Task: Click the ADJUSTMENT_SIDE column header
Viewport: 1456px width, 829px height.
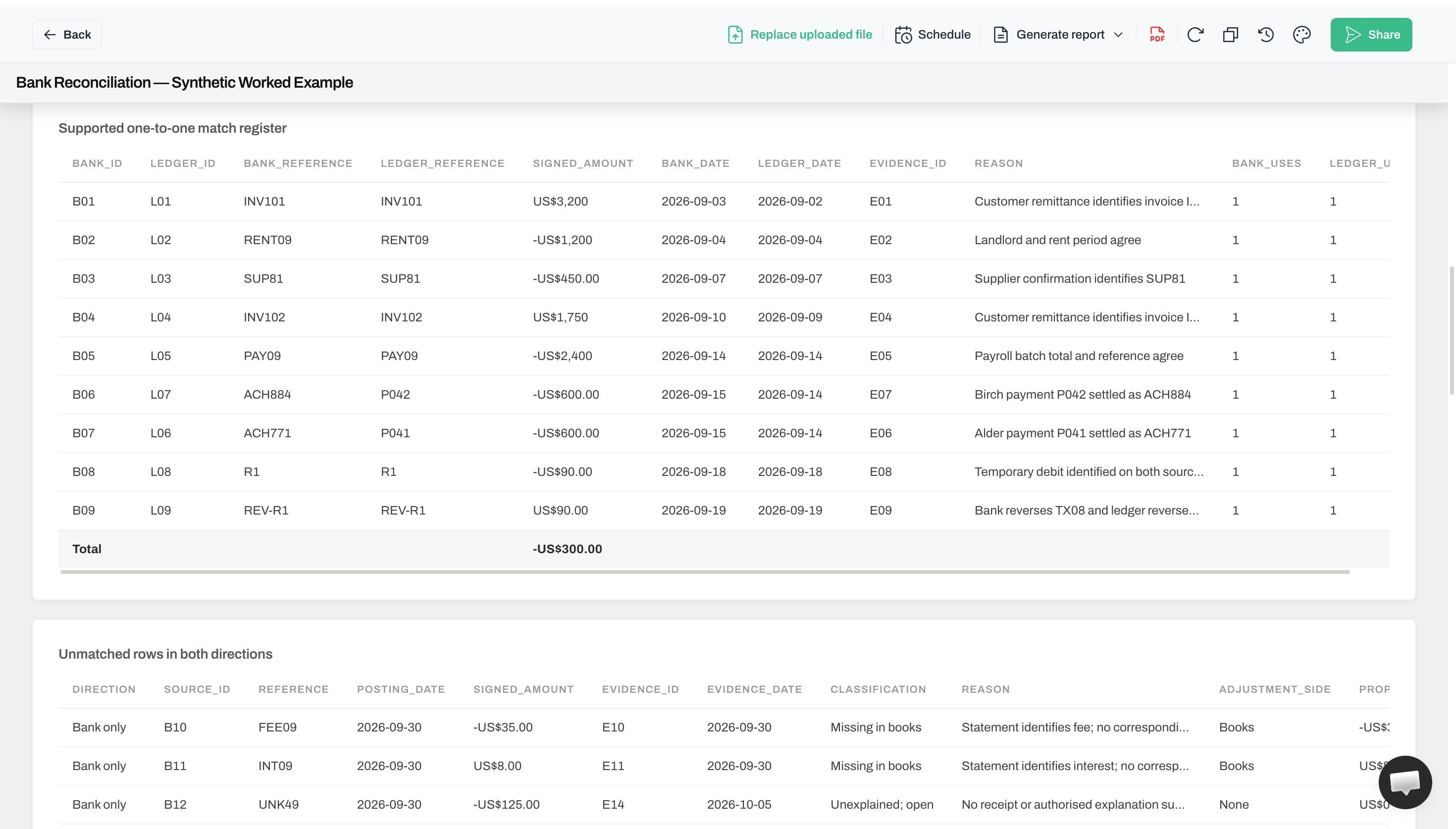Action: click(x=1274, y=689)
